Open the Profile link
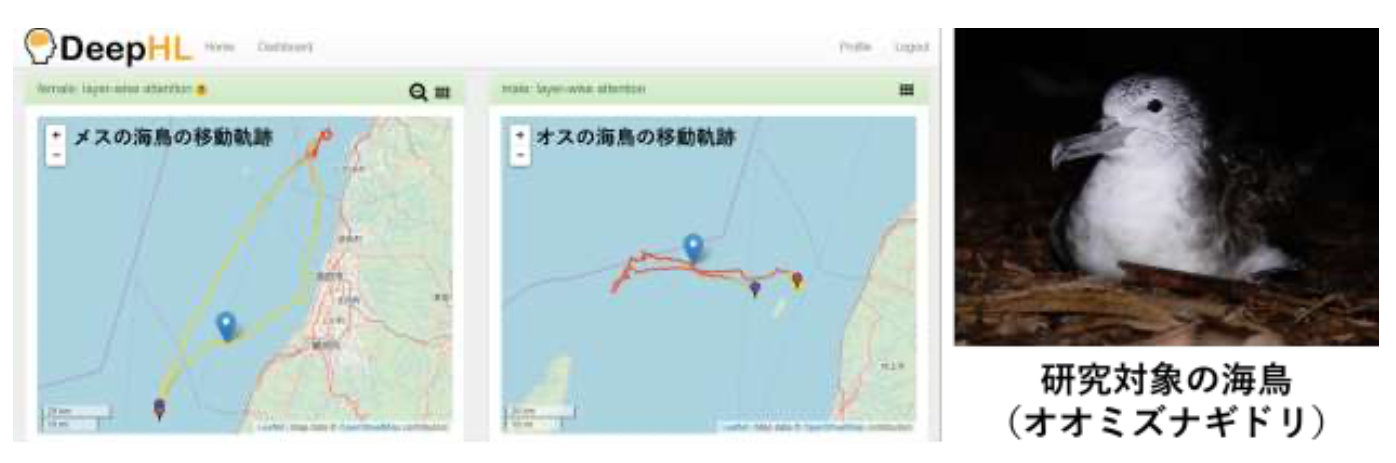Image resolution: width=1396 pixels, height=463 pixels. (x=855, y=47)
